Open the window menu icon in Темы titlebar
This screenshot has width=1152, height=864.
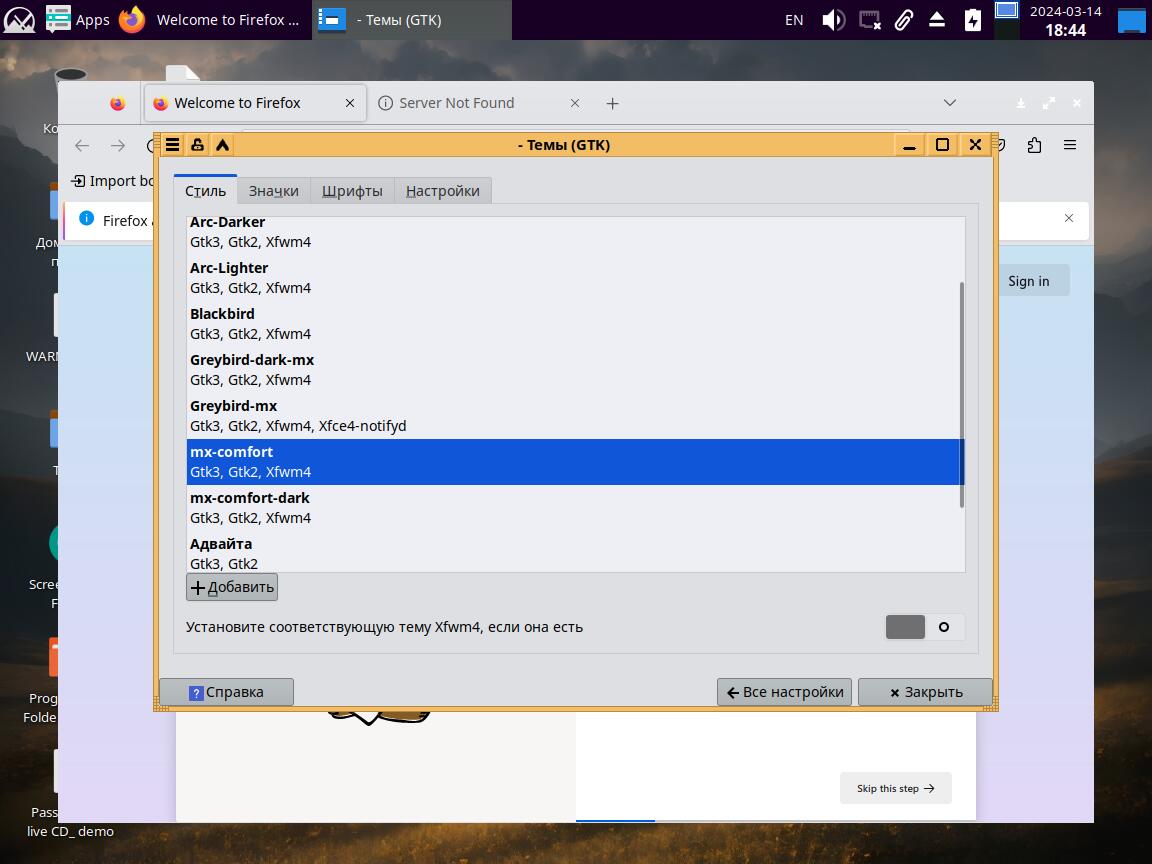pyautogui.click(x=172, y=145)
